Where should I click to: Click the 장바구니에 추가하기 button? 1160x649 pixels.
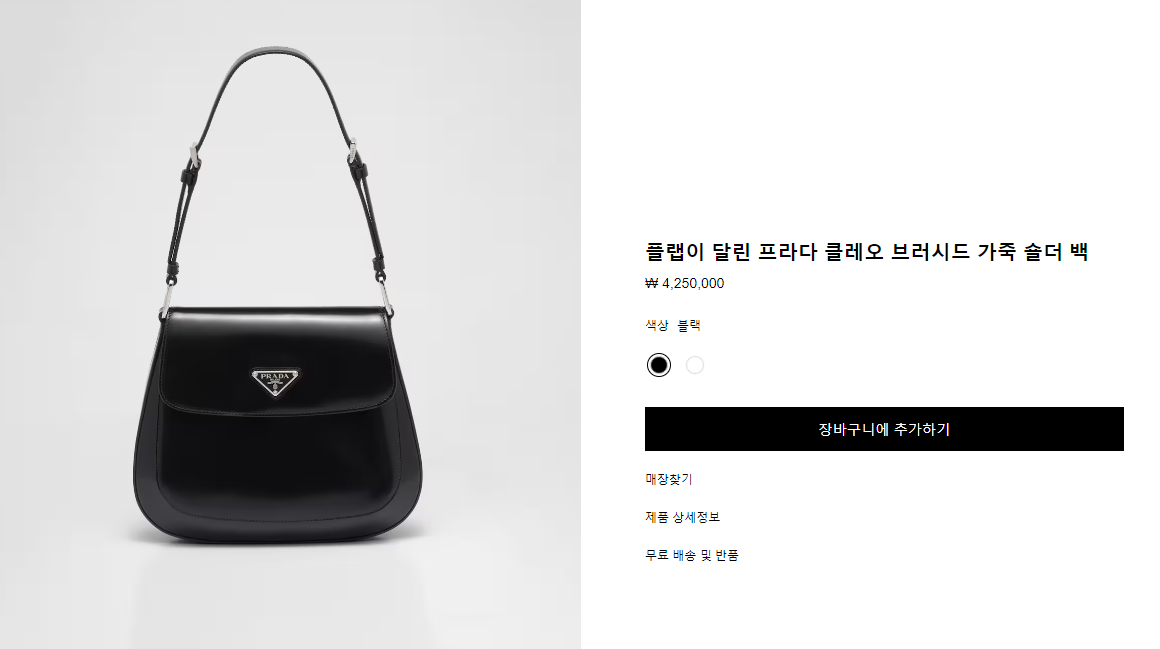coord(884,429)
